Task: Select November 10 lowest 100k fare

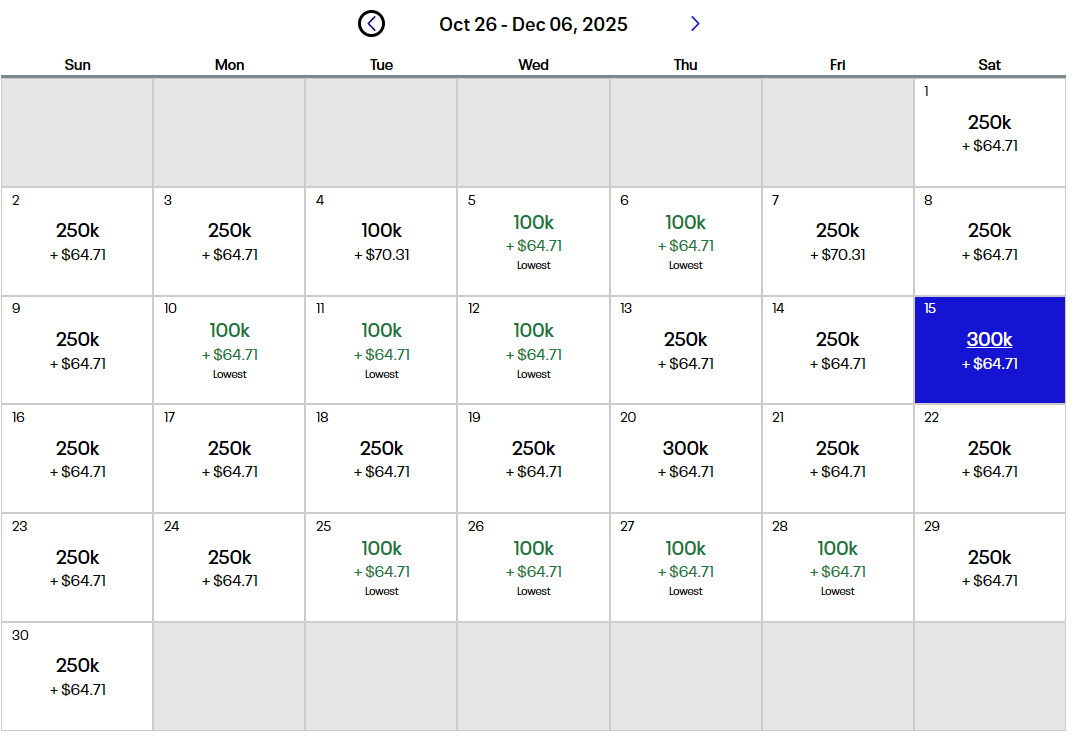Action: click(229, 350)
